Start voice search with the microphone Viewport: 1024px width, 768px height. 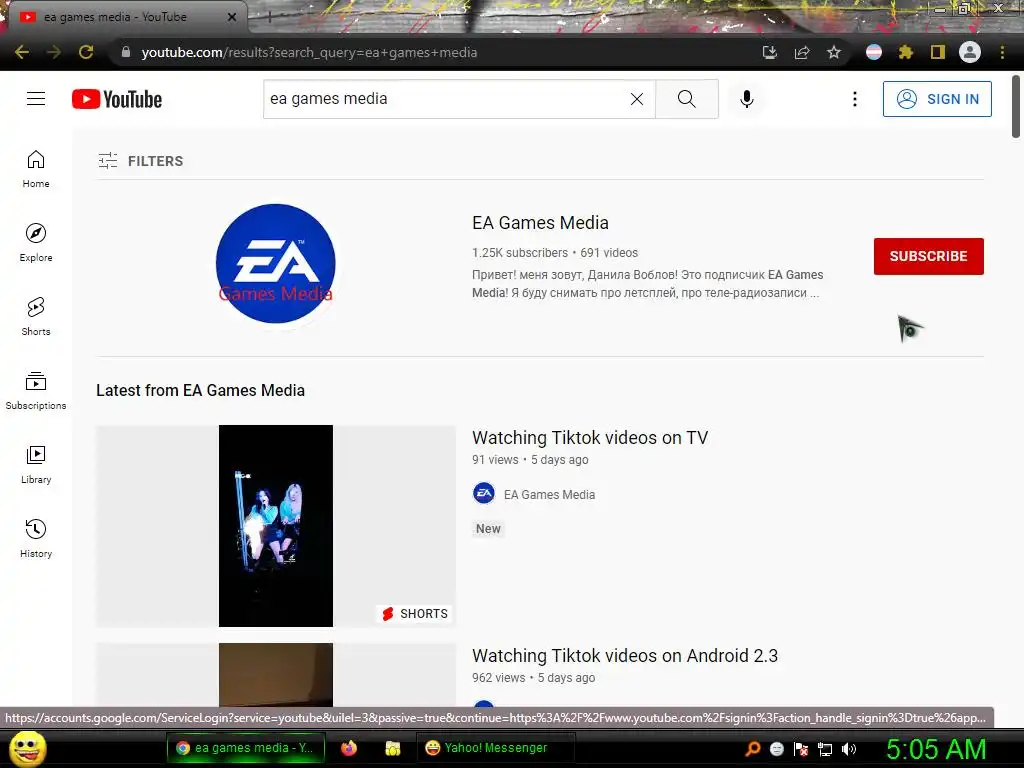point(746,99)
